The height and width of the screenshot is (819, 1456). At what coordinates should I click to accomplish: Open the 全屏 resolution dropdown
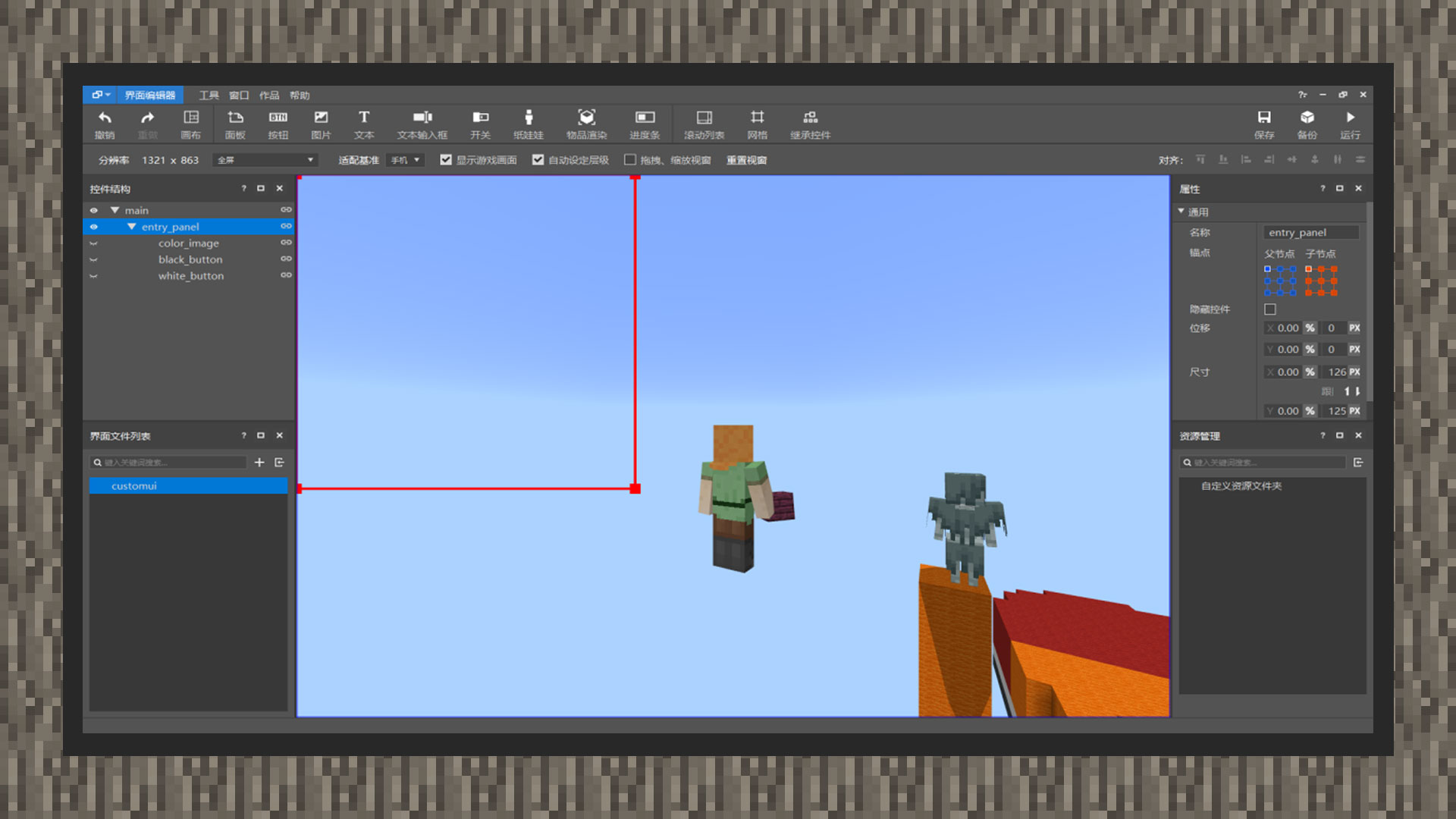click(265, 160)
